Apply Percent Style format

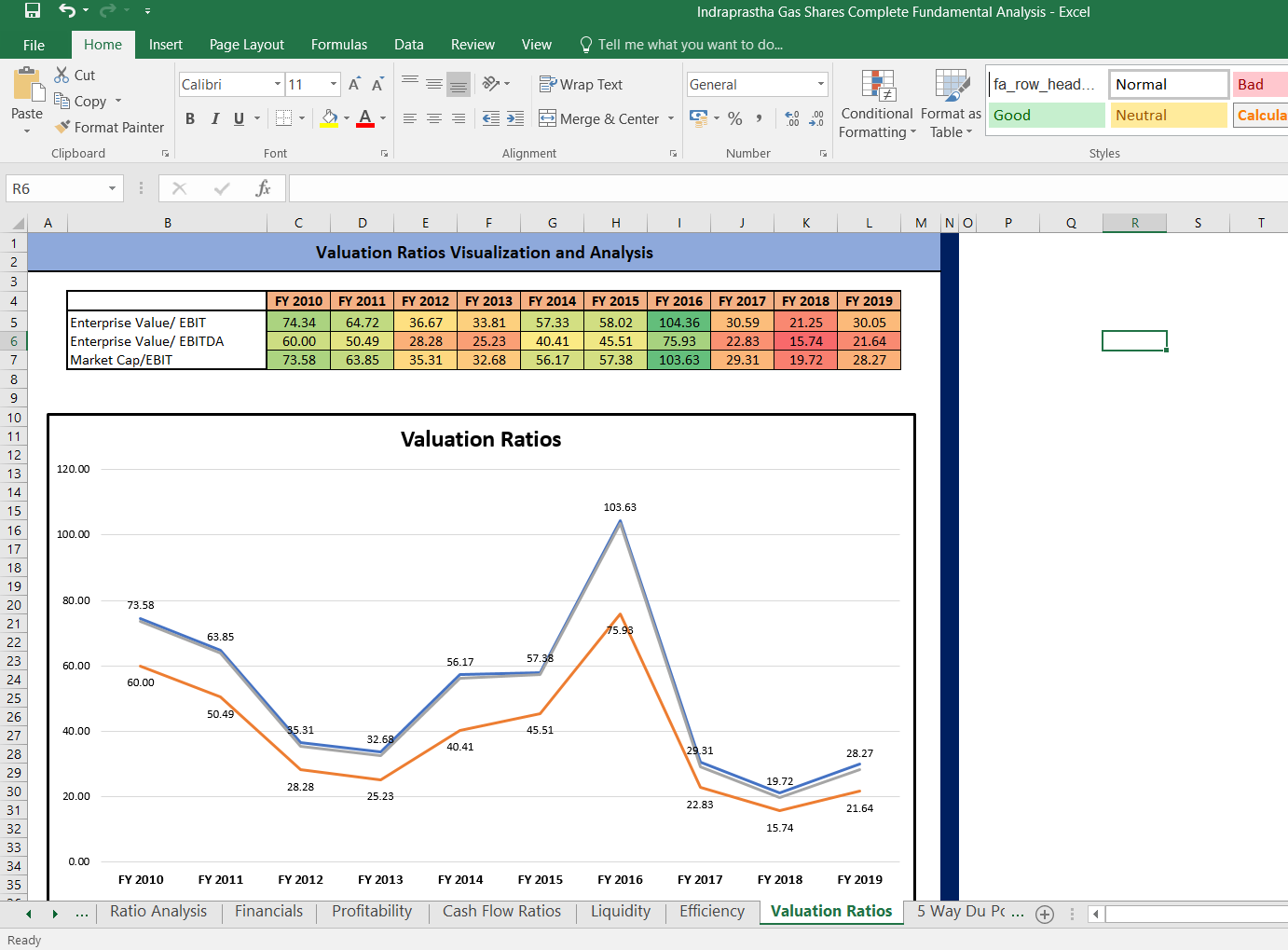(x=735, y=118)
